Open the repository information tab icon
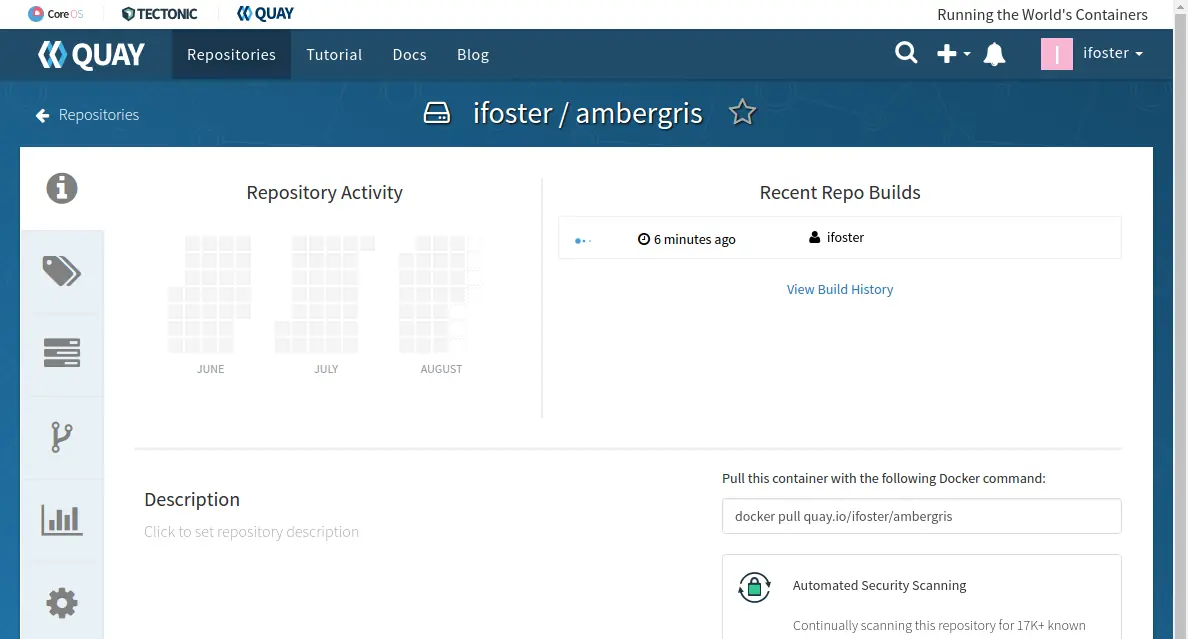1188x639 pixels. (x=62, y=188)
